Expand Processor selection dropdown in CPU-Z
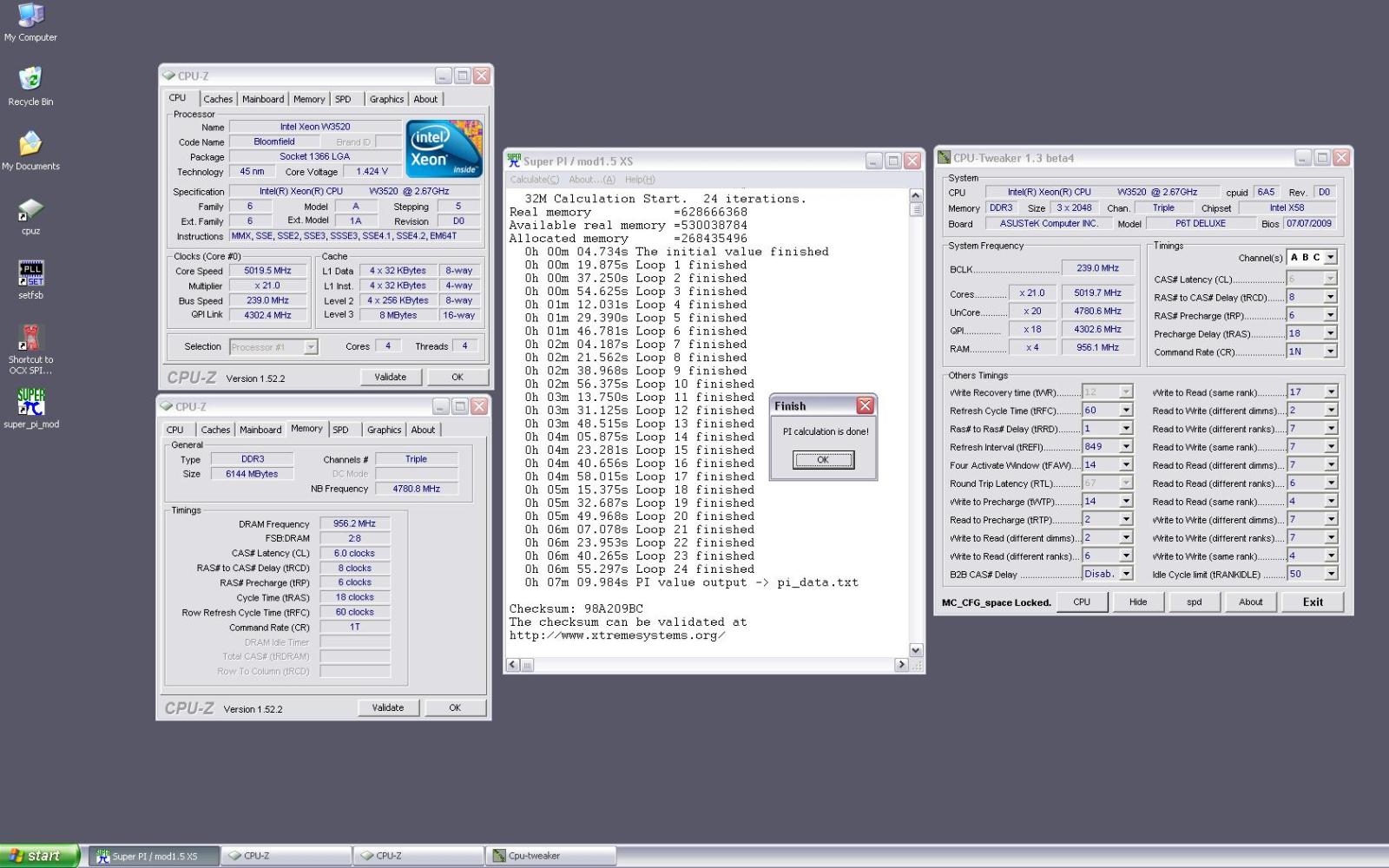Screen dimensions: 1389x868 (311, 347)
